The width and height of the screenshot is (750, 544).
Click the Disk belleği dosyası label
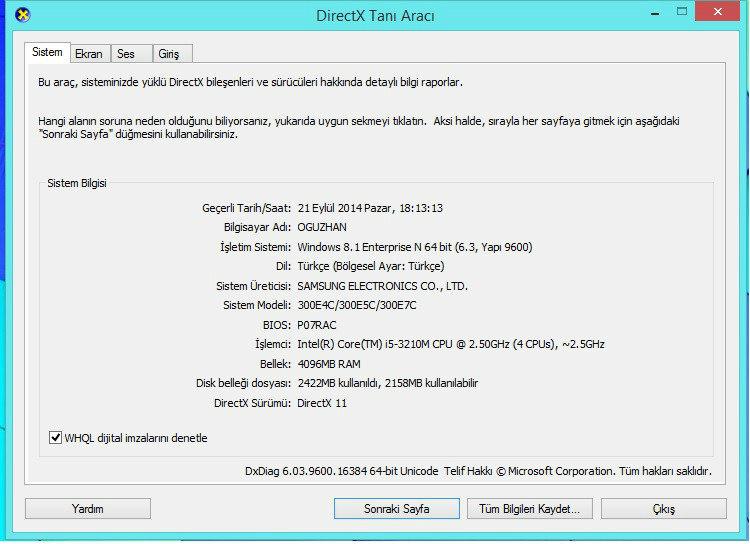(243, 383)
